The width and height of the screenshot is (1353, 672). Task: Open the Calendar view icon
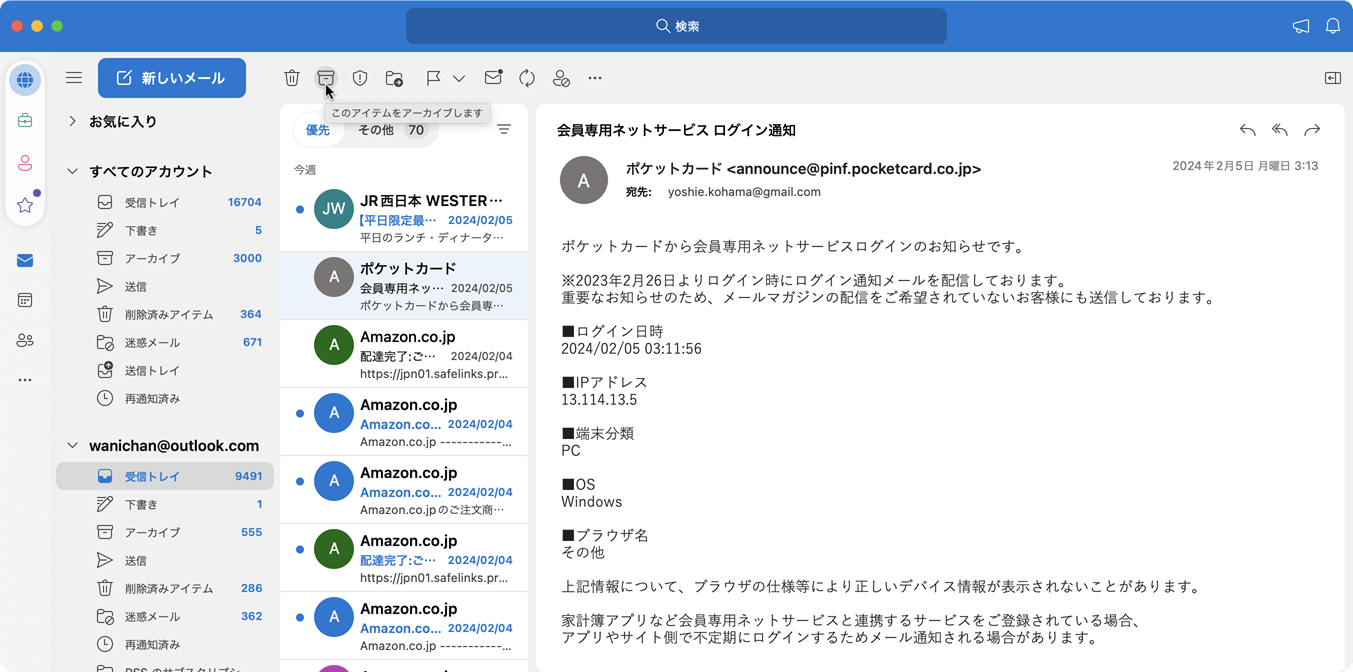click(25, 300)
